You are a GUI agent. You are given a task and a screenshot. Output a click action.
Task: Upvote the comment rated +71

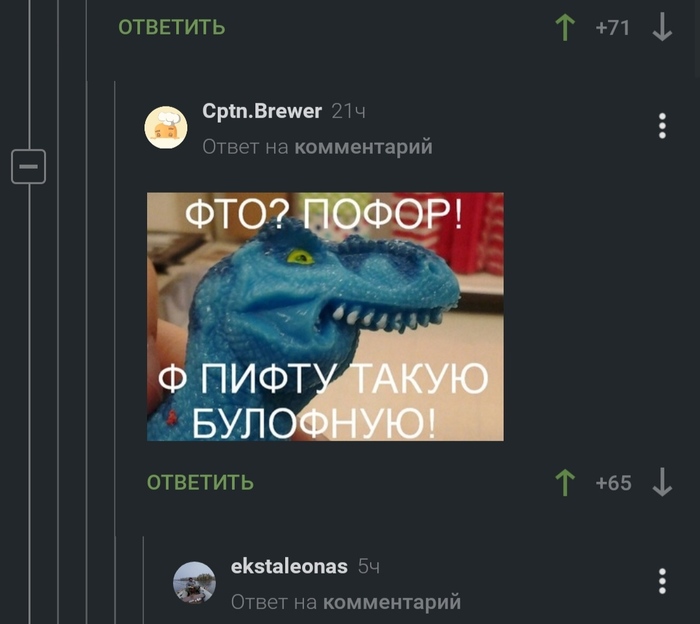point(565,27)
